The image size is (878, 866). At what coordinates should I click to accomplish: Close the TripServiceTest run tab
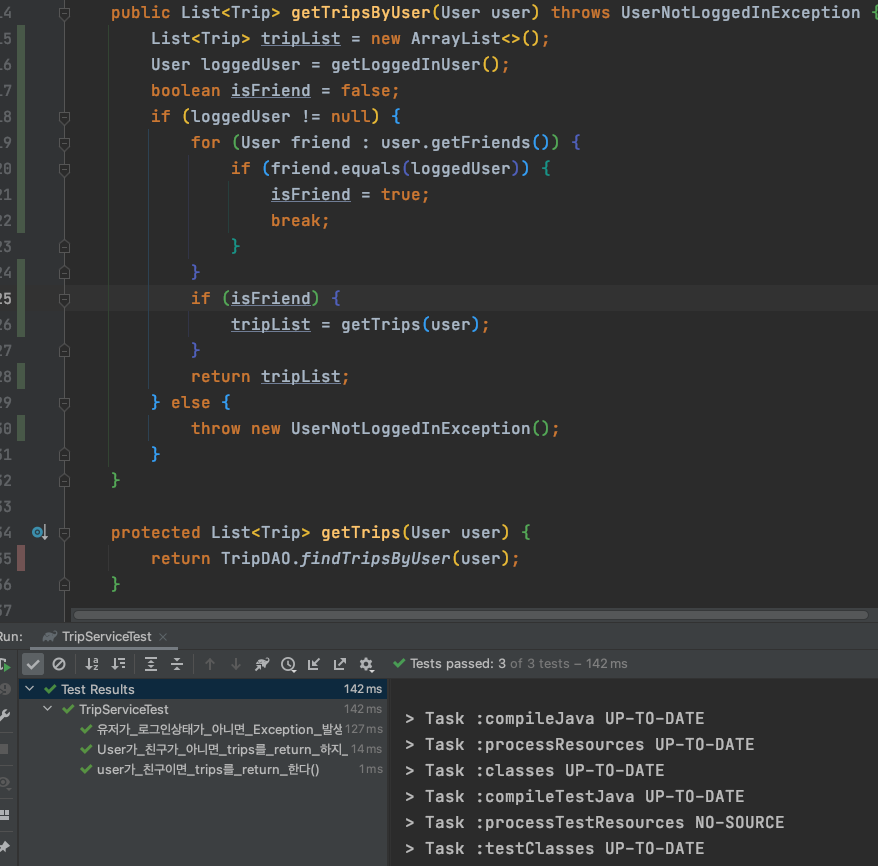click(163, 636)
